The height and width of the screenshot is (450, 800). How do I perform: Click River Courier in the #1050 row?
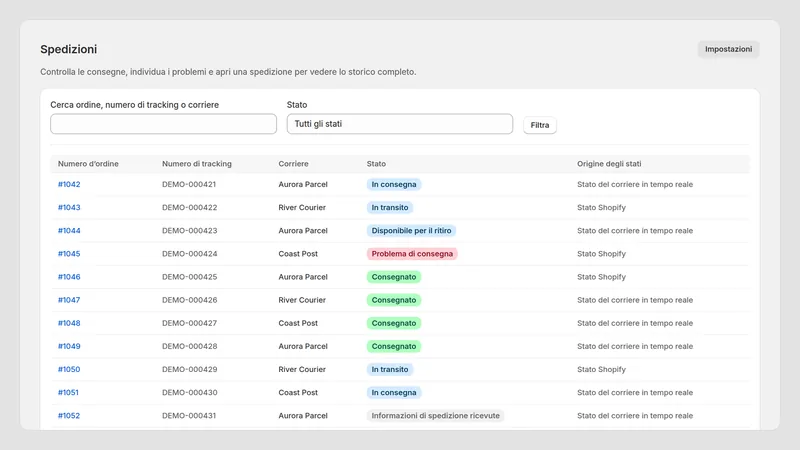(x=302, y=369)
